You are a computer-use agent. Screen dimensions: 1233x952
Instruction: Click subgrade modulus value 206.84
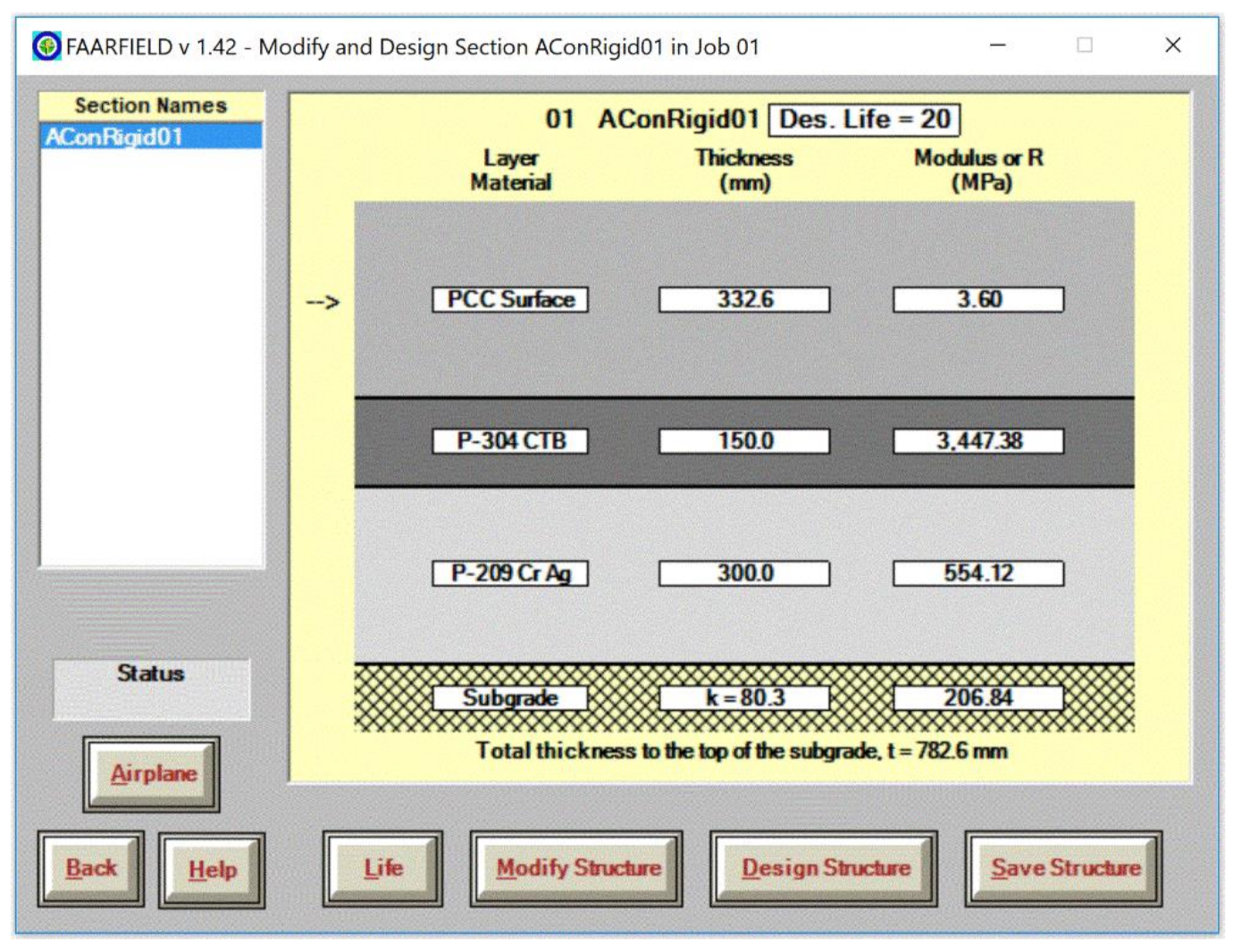(978, 698)
